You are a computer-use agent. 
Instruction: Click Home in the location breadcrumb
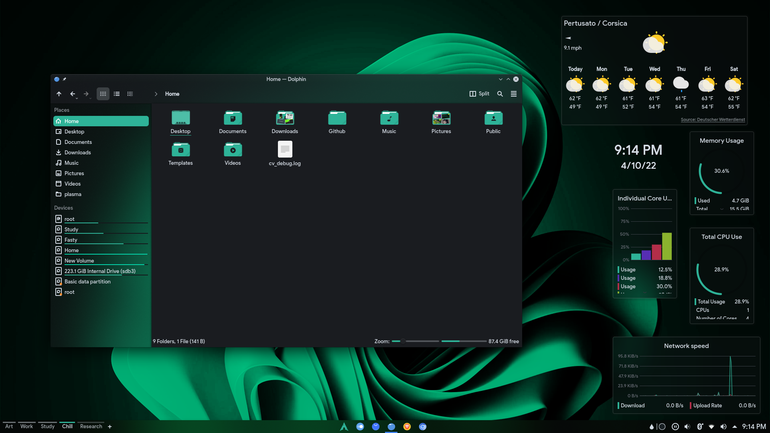172,94
